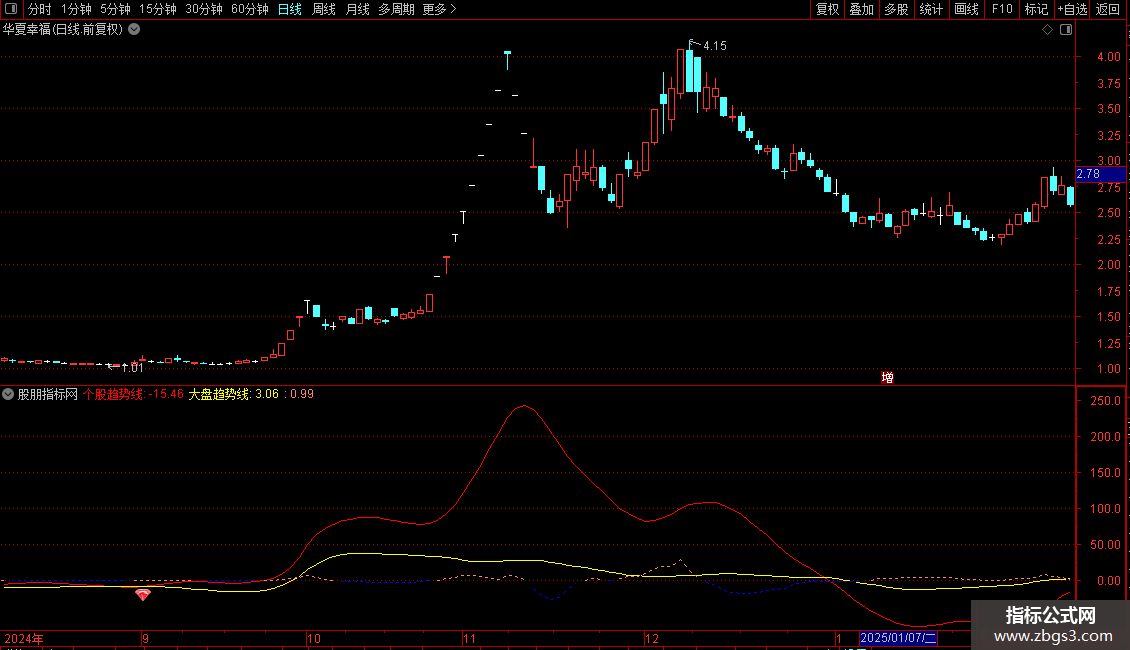Open the dropdown before 股朋指标网 indicator
Image resolution: width=1130 pixels, height=650 pixels.
(x=8, y=394)
